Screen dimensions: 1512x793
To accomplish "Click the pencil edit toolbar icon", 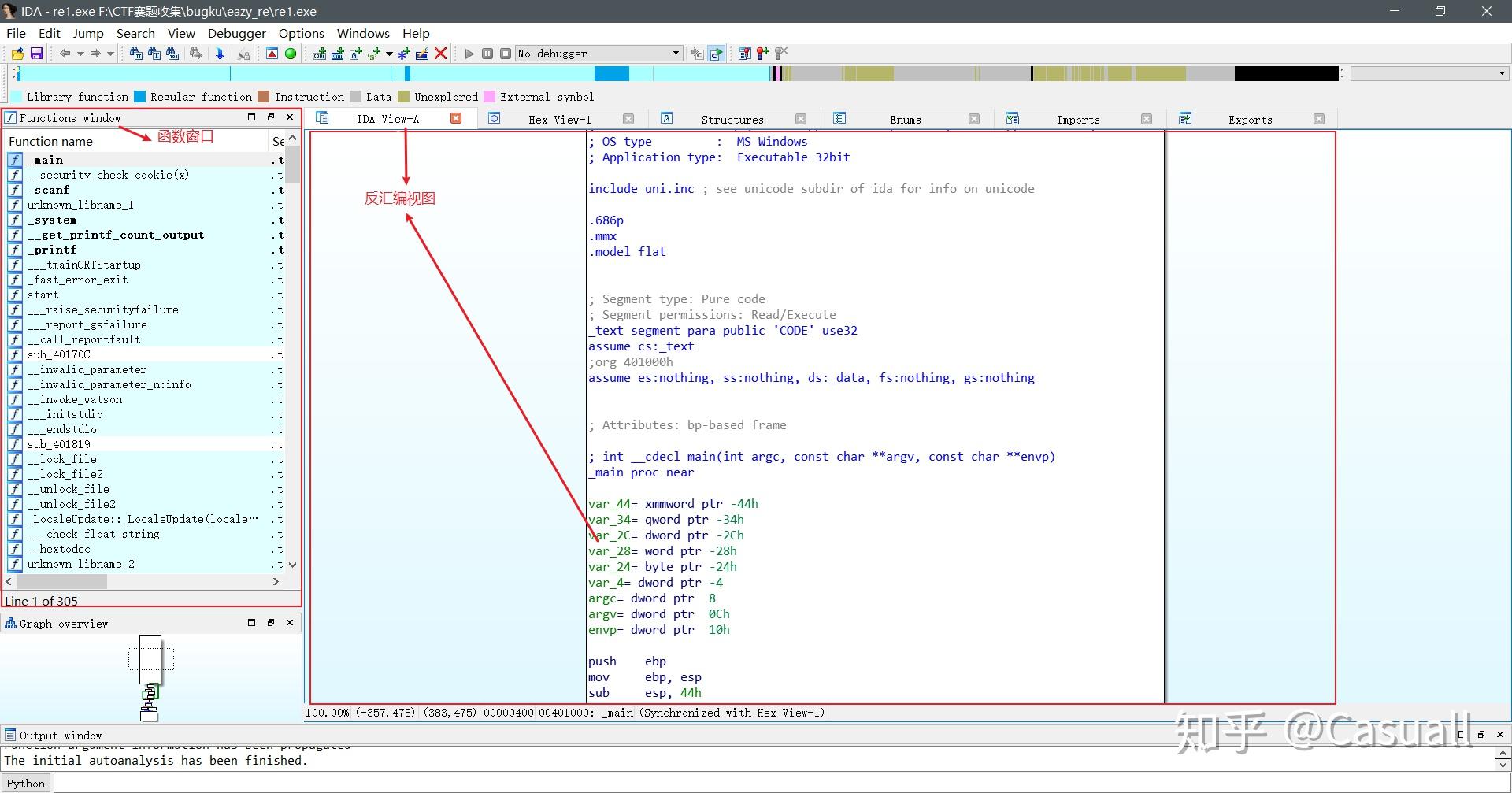I will 422,54.
